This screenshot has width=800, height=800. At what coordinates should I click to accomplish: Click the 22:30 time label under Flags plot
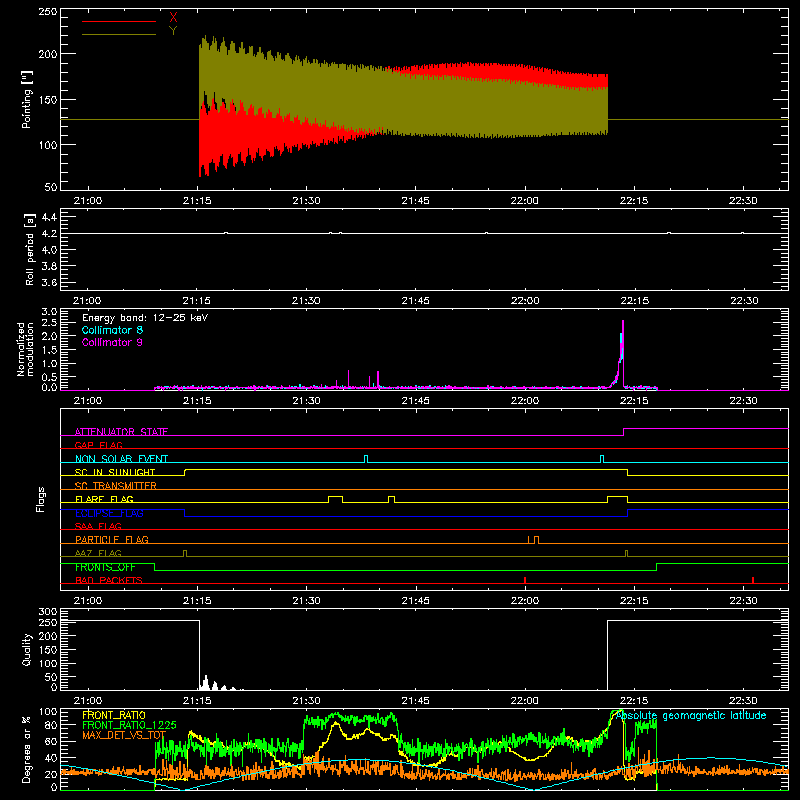point(743,601)
